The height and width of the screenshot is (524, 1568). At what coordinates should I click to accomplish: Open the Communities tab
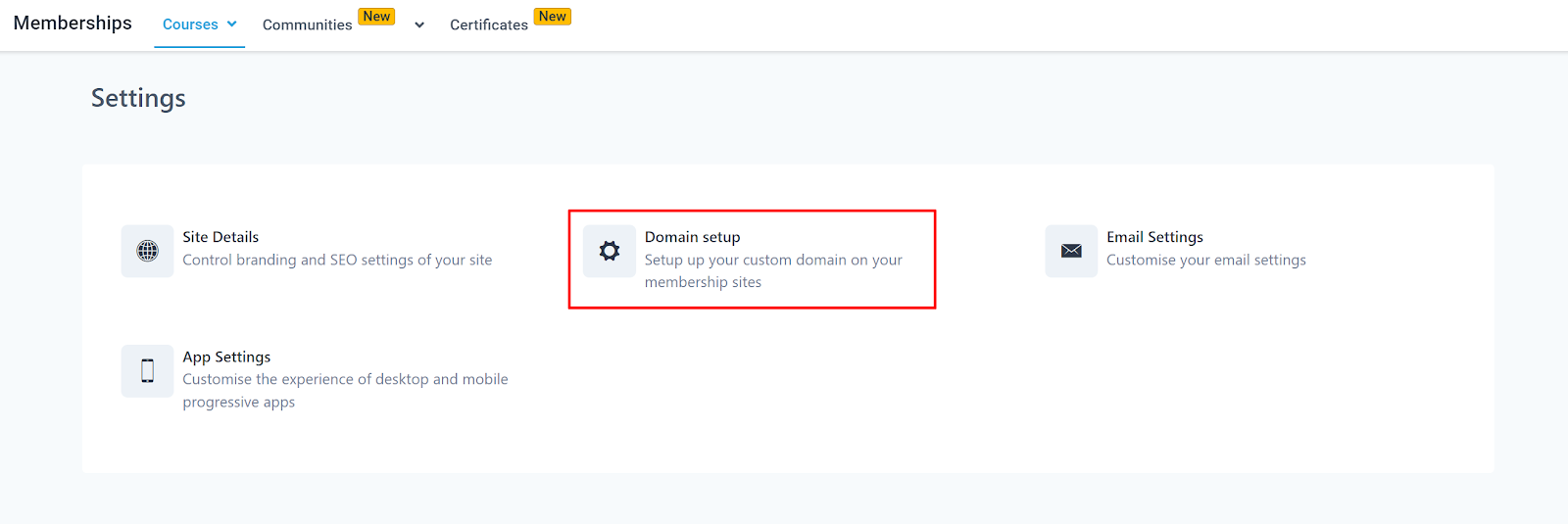click(x=307, y=24)
